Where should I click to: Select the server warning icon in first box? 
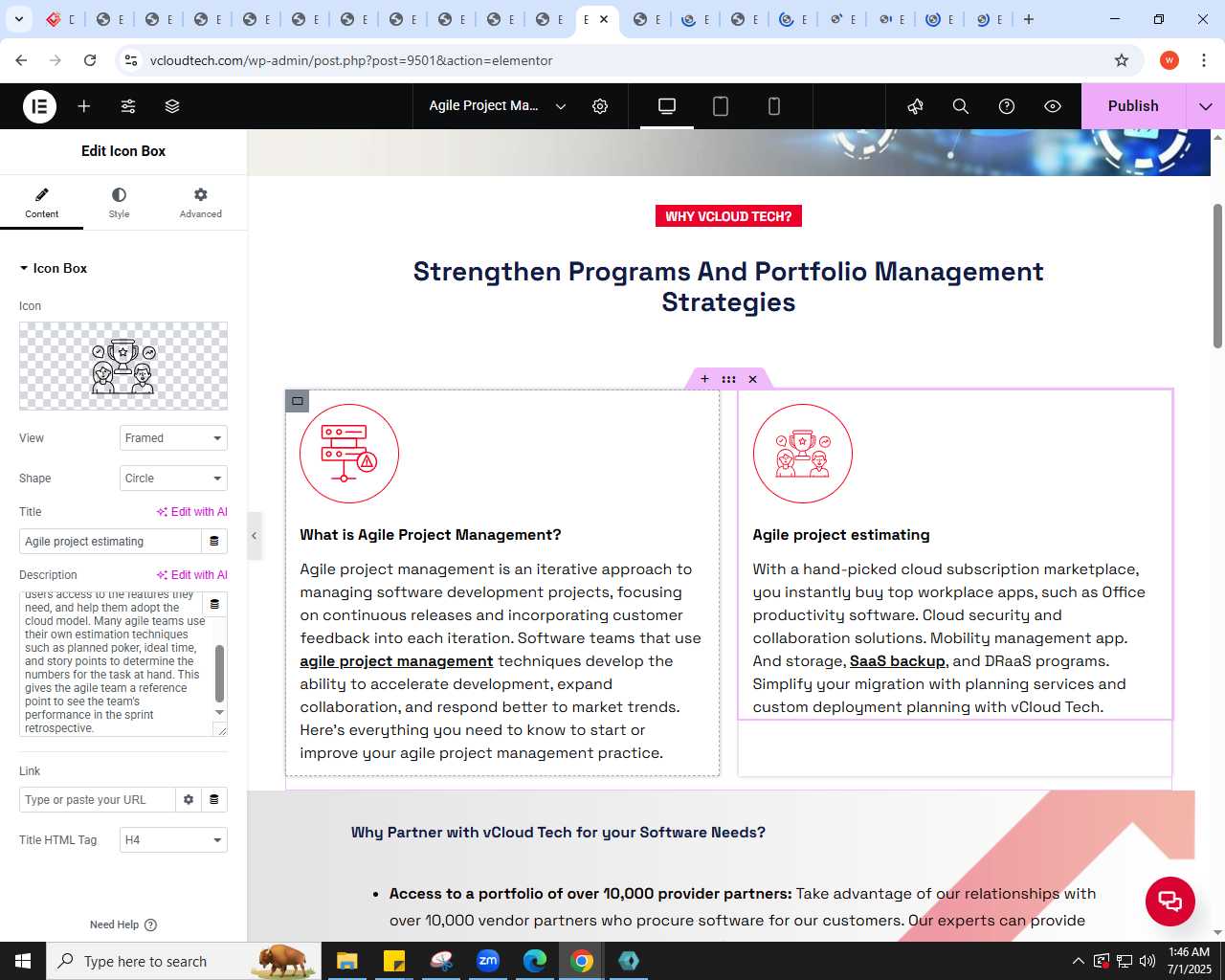[x=349, y=454]
